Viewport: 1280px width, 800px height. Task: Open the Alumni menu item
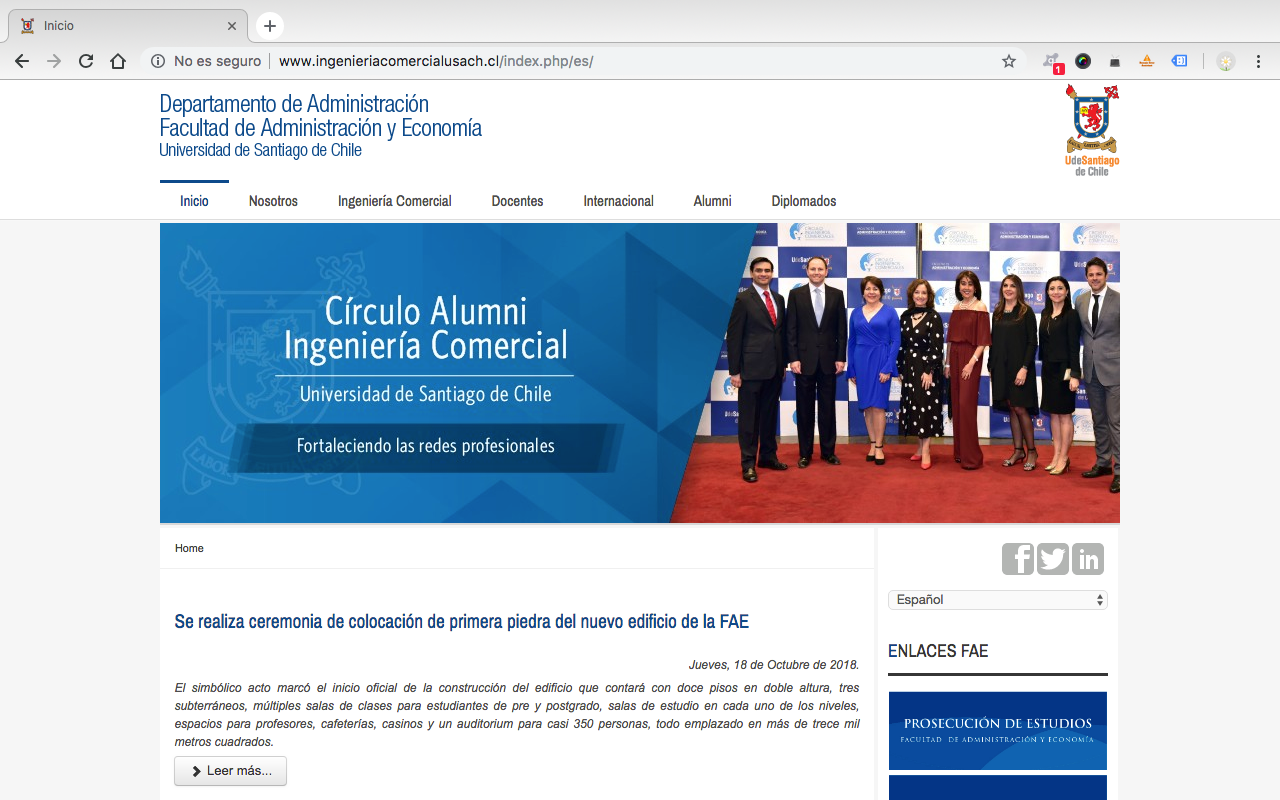713,201
